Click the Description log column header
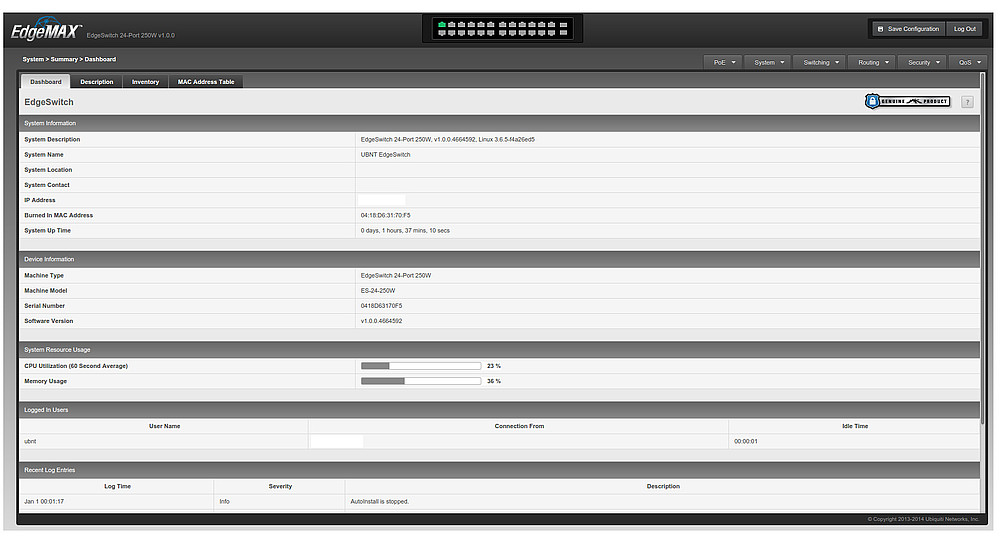Viewport: 1000px width, 542px height. (x=663, y=487)
